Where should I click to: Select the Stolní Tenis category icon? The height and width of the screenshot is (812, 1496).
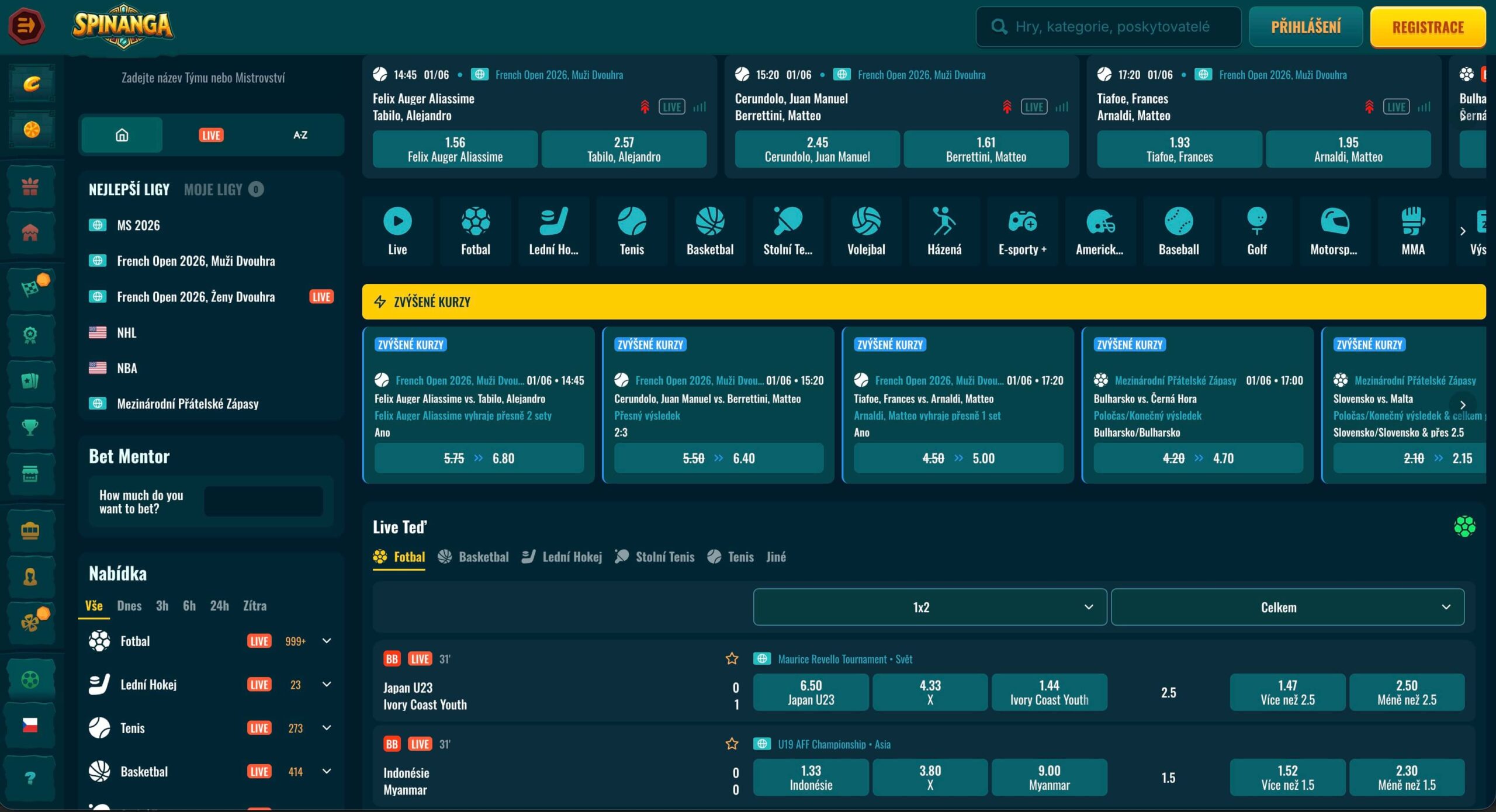pos(788,231)
